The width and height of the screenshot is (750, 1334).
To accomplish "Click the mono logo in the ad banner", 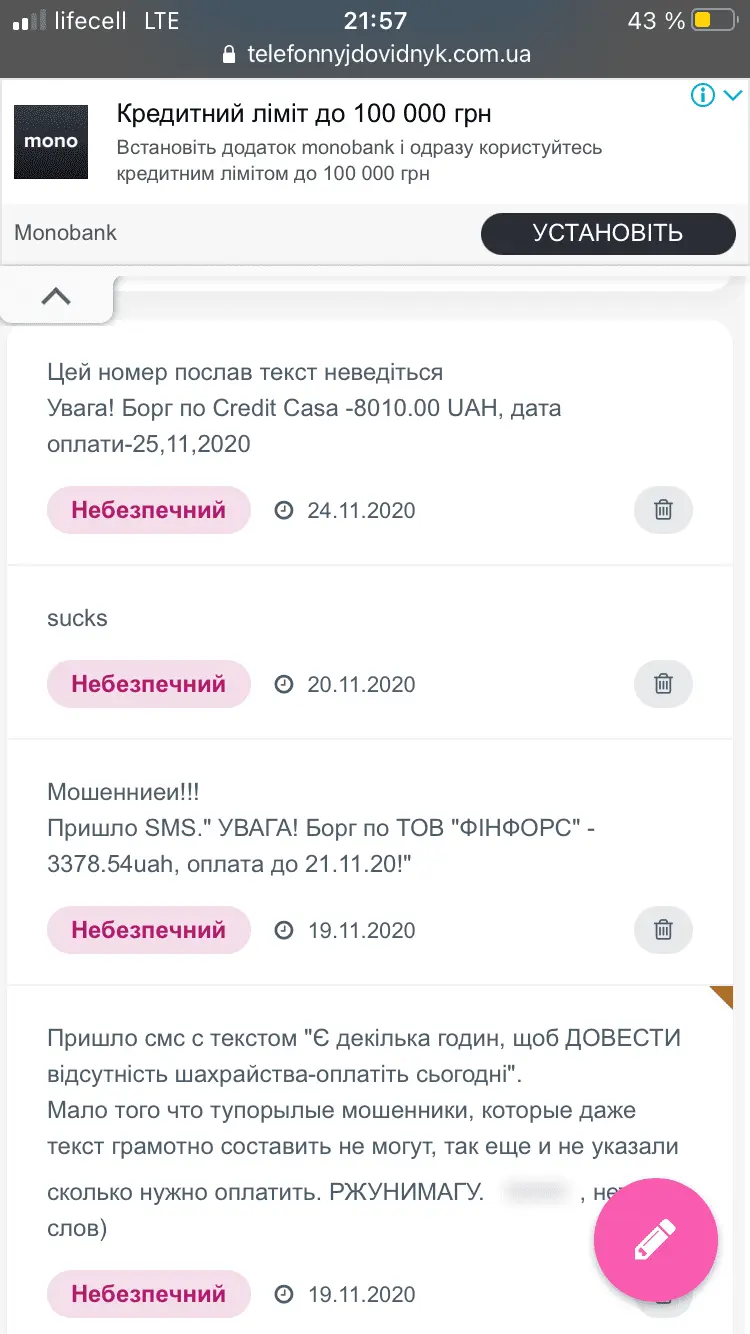I will [x=50, y=141].
